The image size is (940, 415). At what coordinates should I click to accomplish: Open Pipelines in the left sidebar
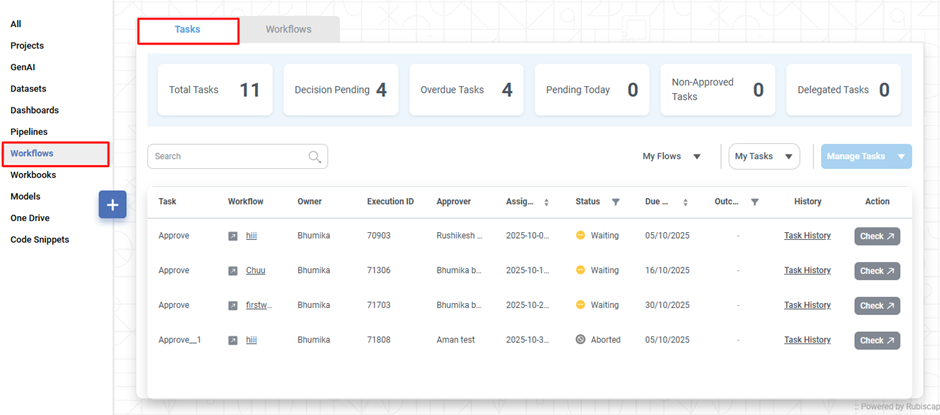click(29, 132)
